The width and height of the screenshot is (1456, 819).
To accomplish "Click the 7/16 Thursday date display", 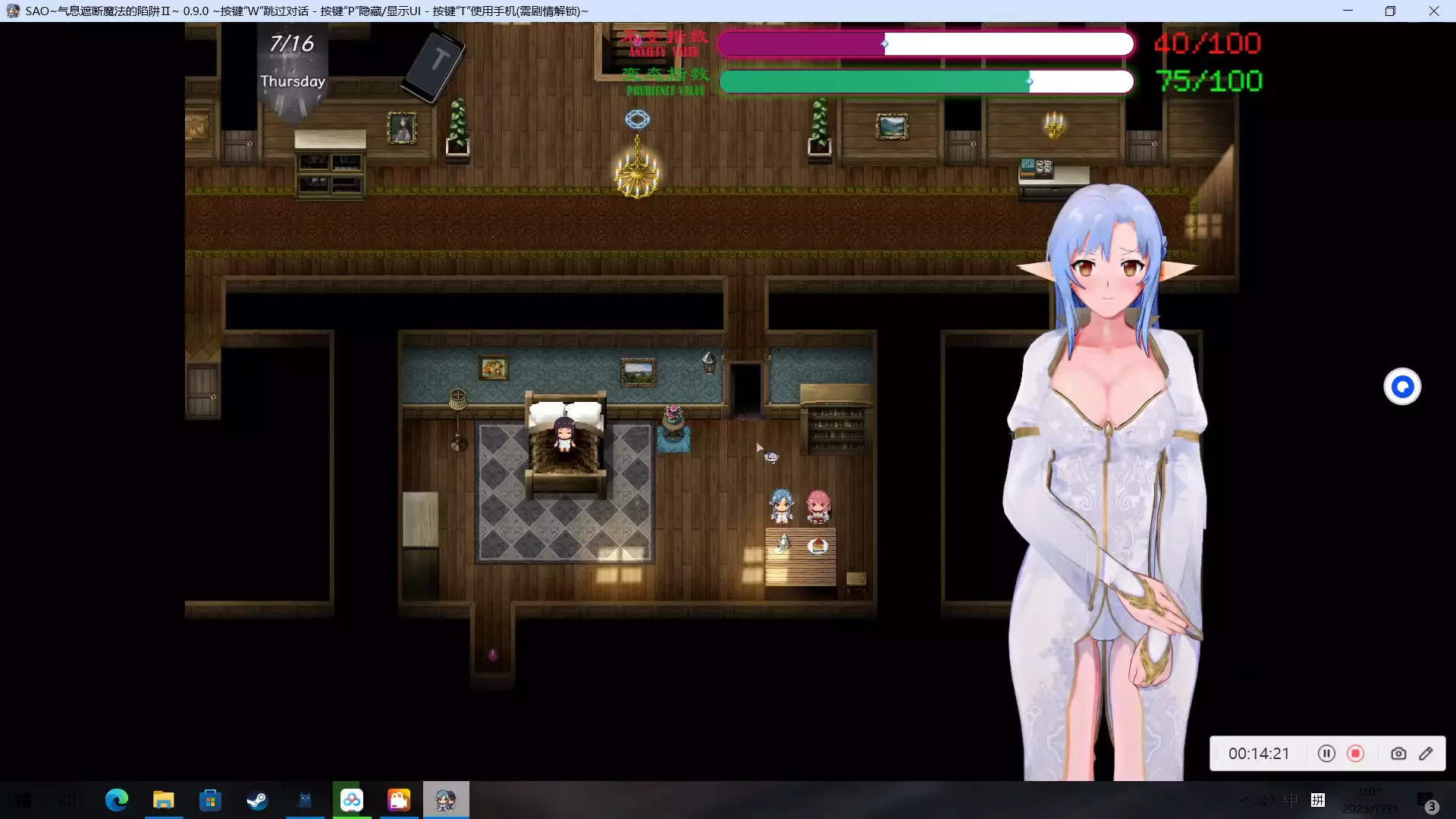I will point(292,62).
